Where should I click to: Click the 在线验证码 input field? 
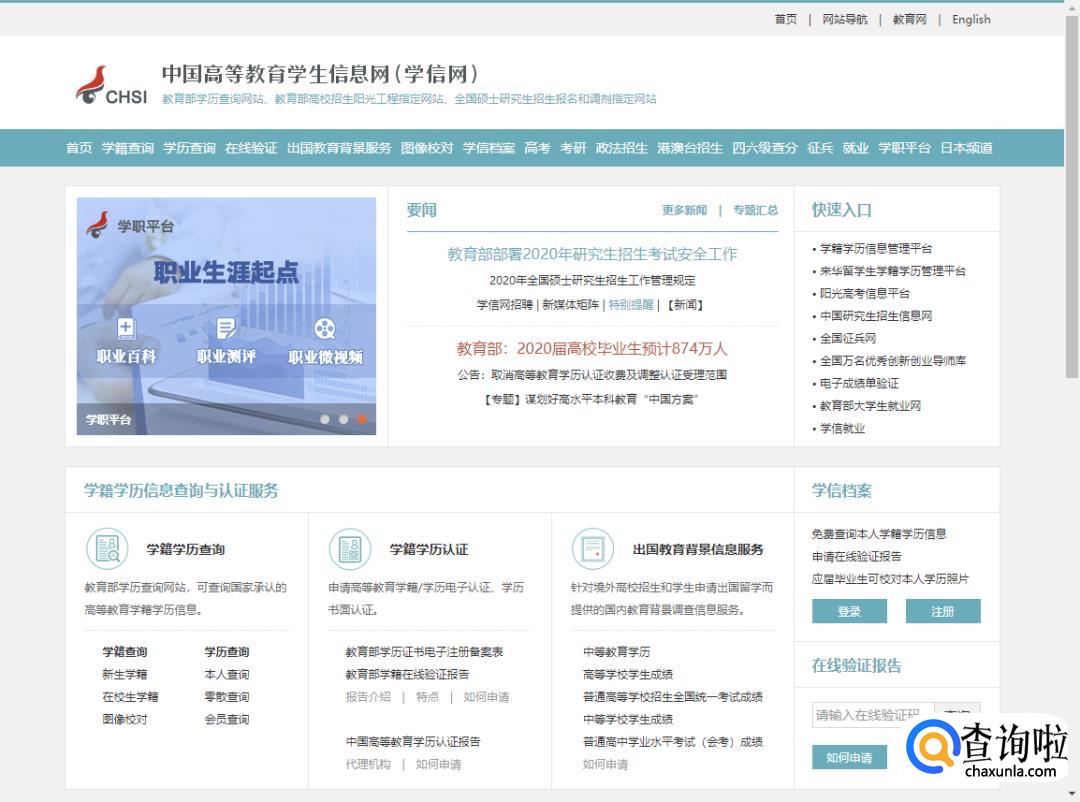point(871,714)
